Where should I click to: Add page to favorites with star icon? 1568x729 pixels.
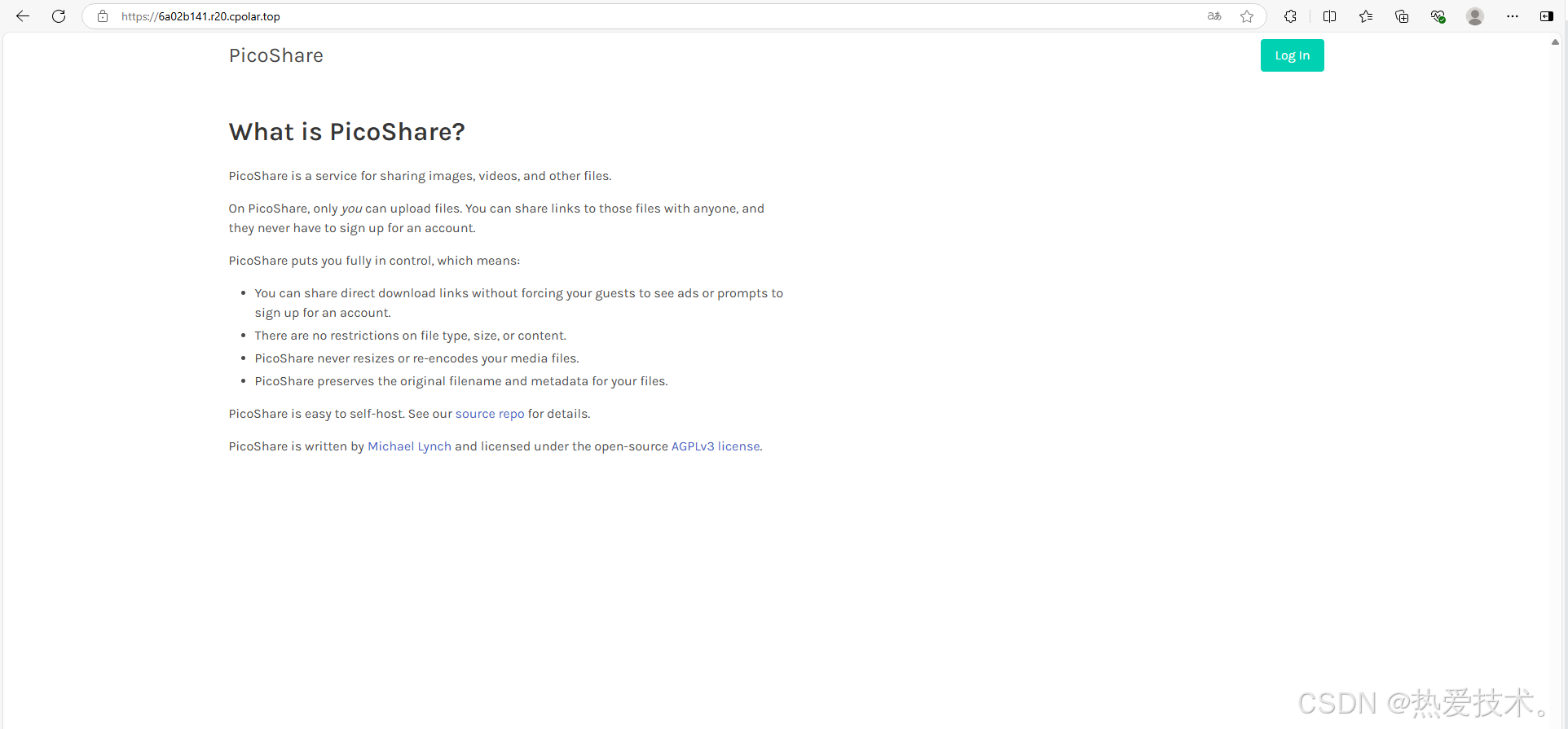coord(1247,16)
